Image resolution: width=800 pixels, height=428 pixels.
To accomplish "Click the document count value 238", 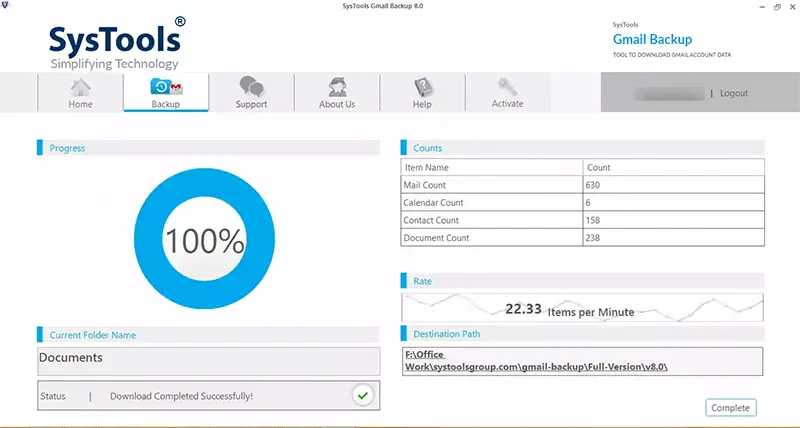I will click(x=593, y=238).
